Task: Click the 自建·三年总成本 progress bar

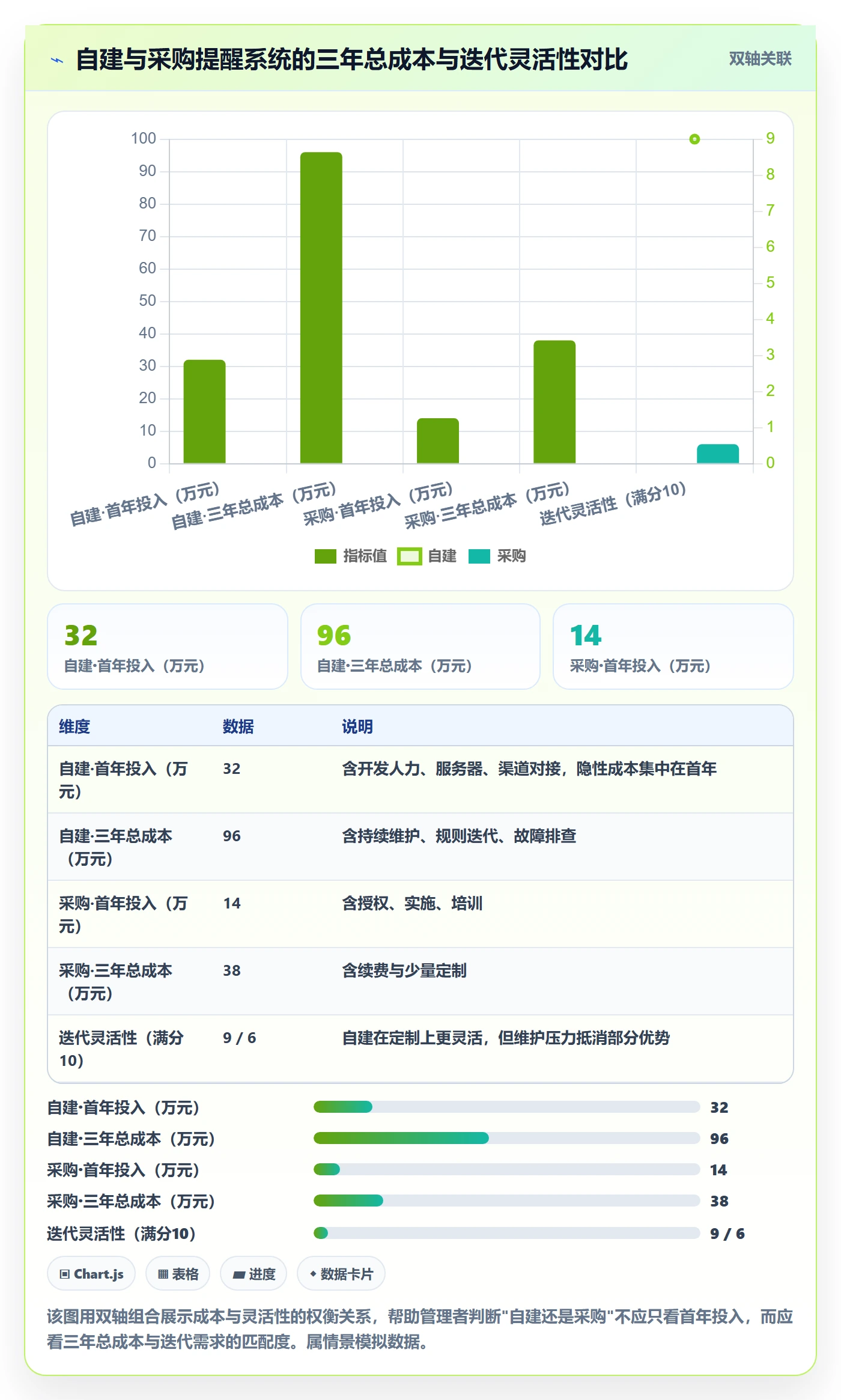Action: pos(506,1138)
